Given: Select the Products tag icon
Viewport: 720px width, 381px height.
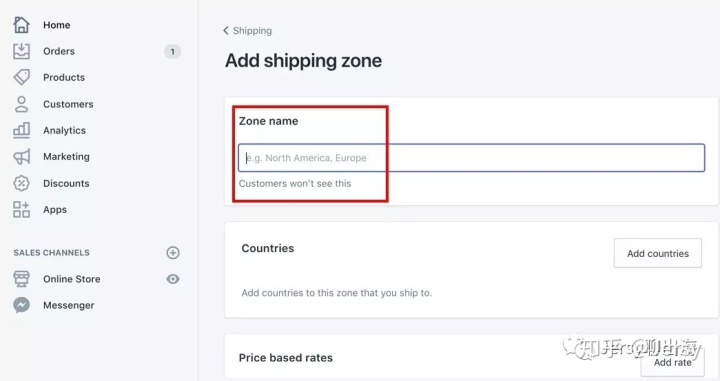Looking at the screenshot, I should (x=21, y=77).
